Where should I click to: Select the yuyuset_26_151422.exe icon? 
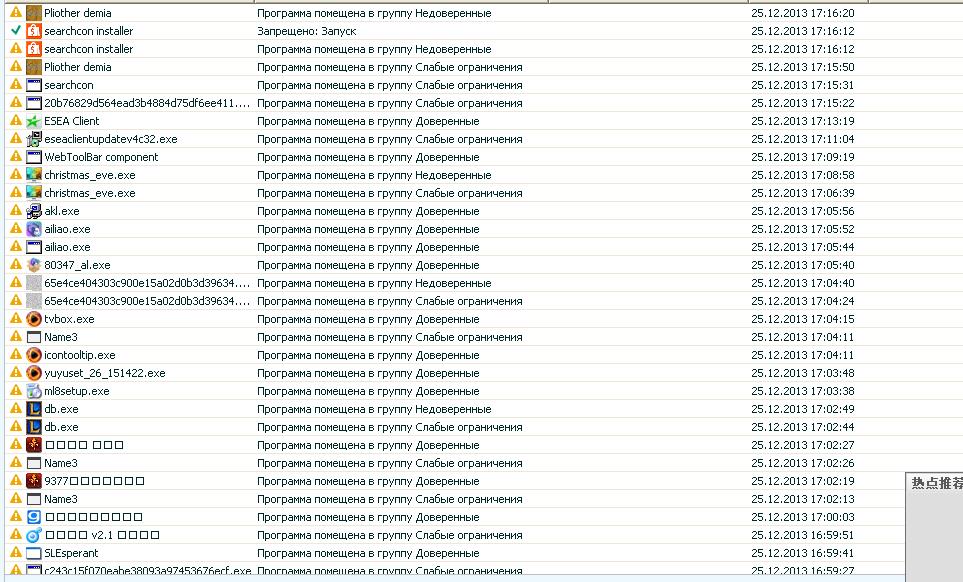tap(34, 373)
